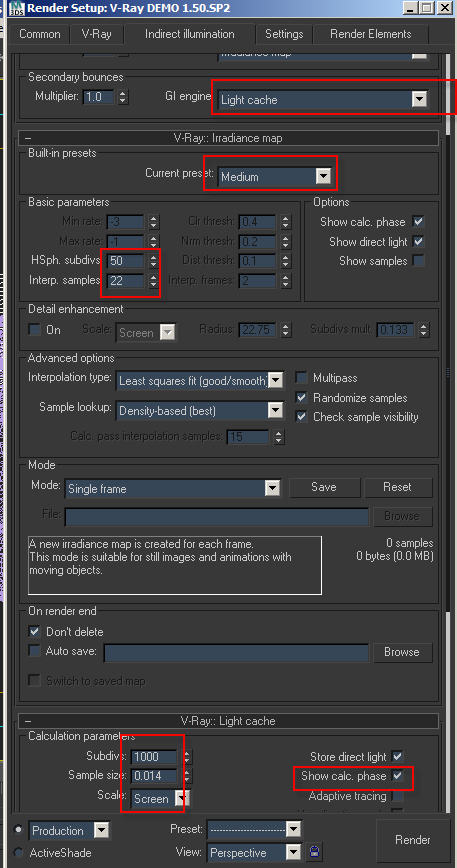Enable Detail enhancement On checkbox
The width and height of the screenshot is (457, 868).
35,330
